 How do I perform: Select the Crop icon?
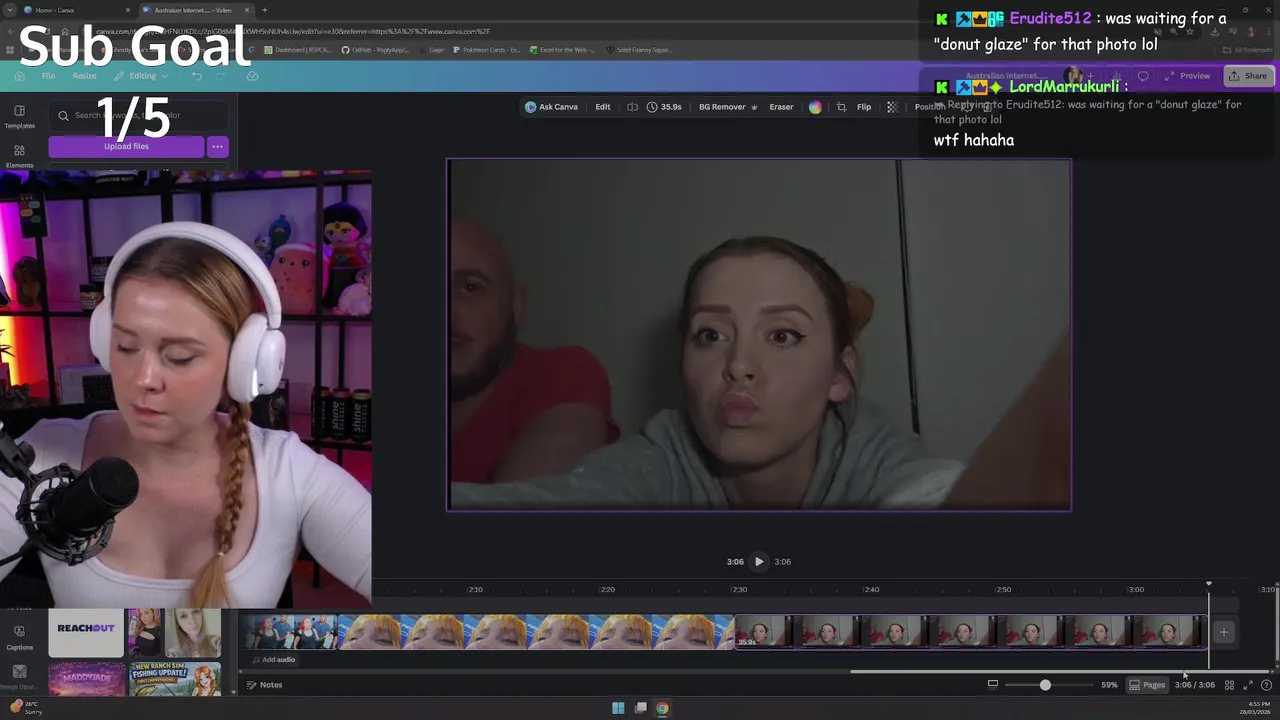841,107
